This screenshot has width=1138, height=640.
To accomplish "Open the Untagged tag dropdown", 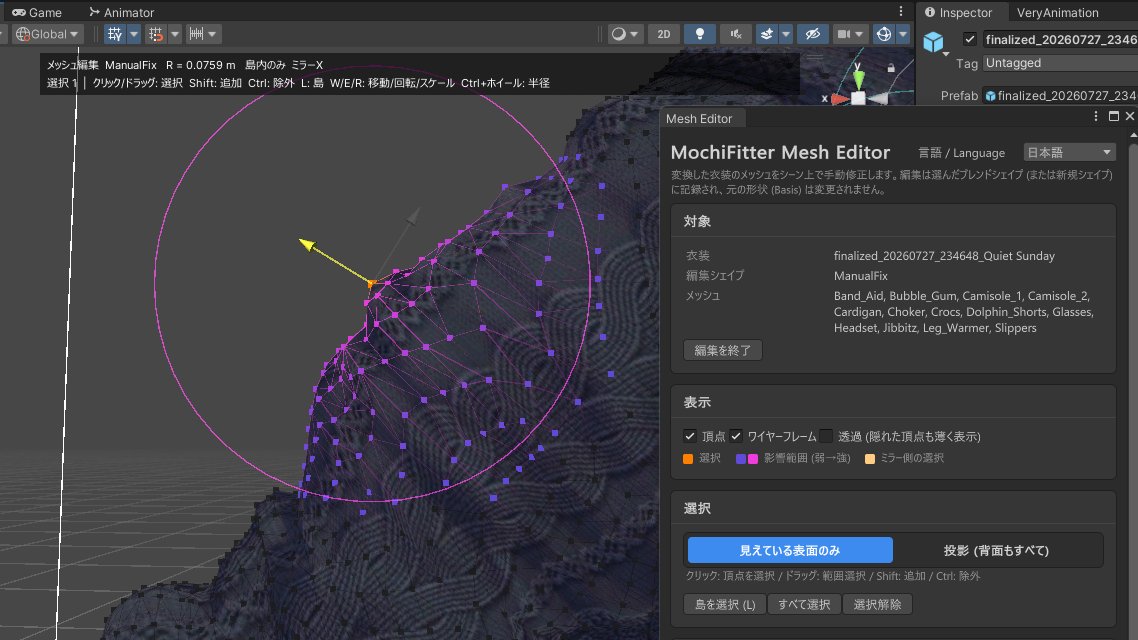I will [x=1060, y=63].
